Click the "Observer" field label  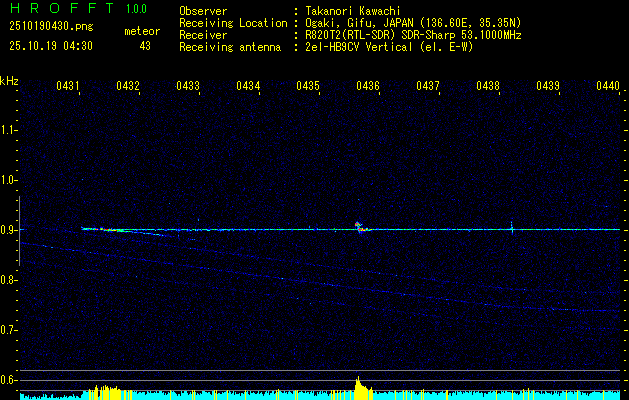click(203, 11)
